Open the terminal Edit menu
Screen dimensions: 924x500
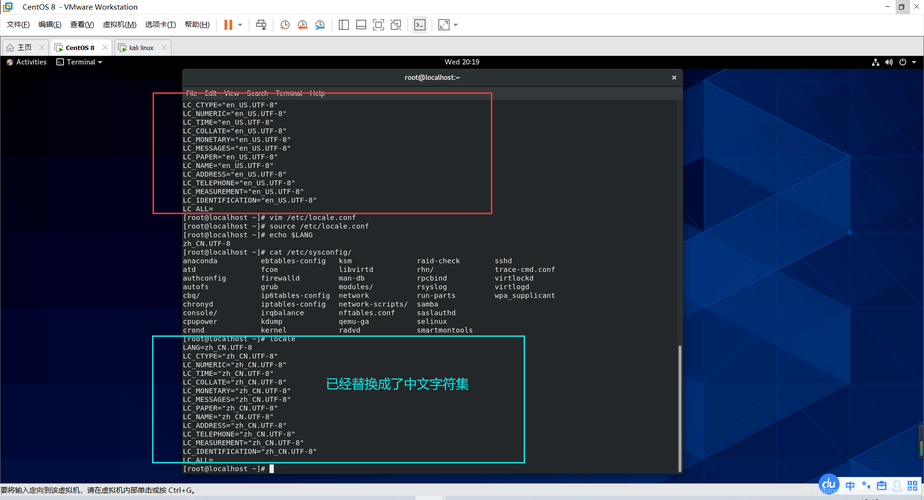pyautogui.click(x=210, y=93)
